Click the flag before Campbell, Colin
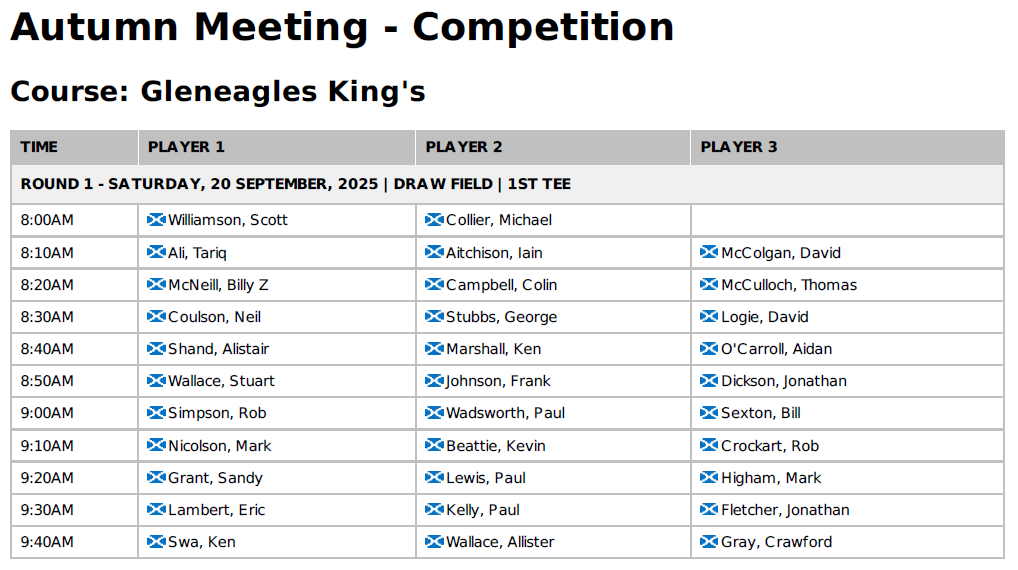1018x570 pixels. (434, 284)
